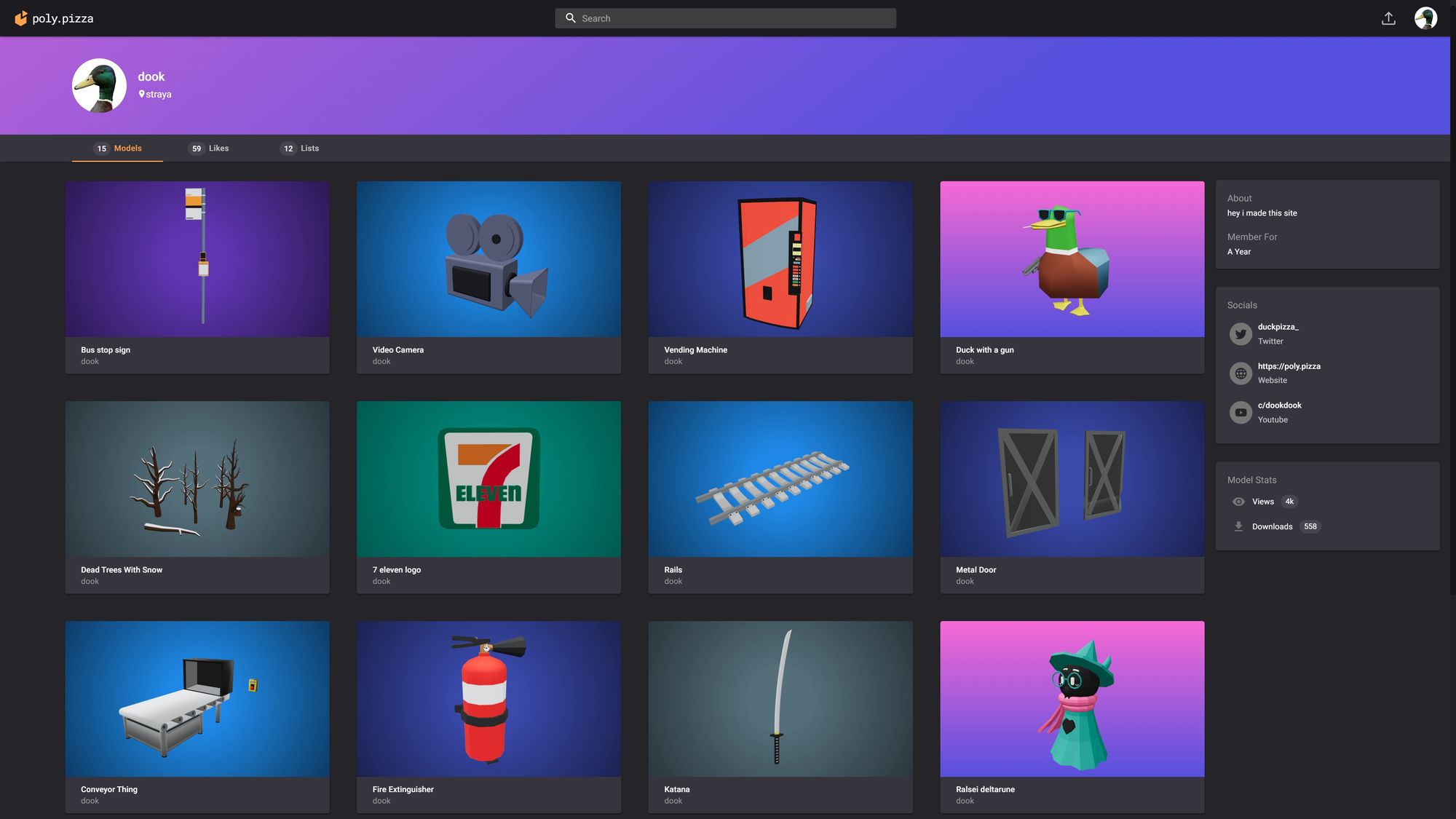This screenshot has width=1456, height=819.
Task: Click the poly.pizza logo icon
Action: click(21, 18)
